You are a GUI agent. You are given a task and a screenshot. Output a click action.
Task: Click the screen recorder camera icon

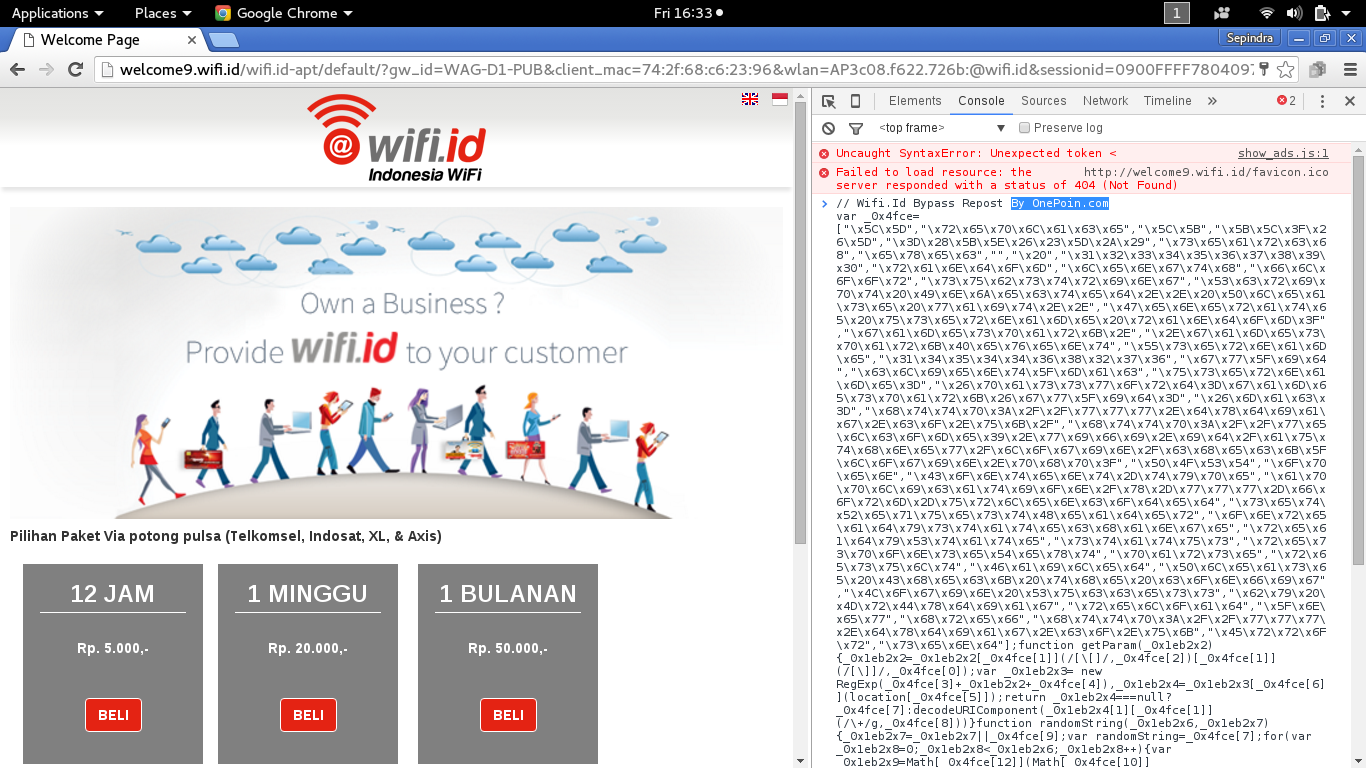pyautogui.click(x=1222, y=13)
